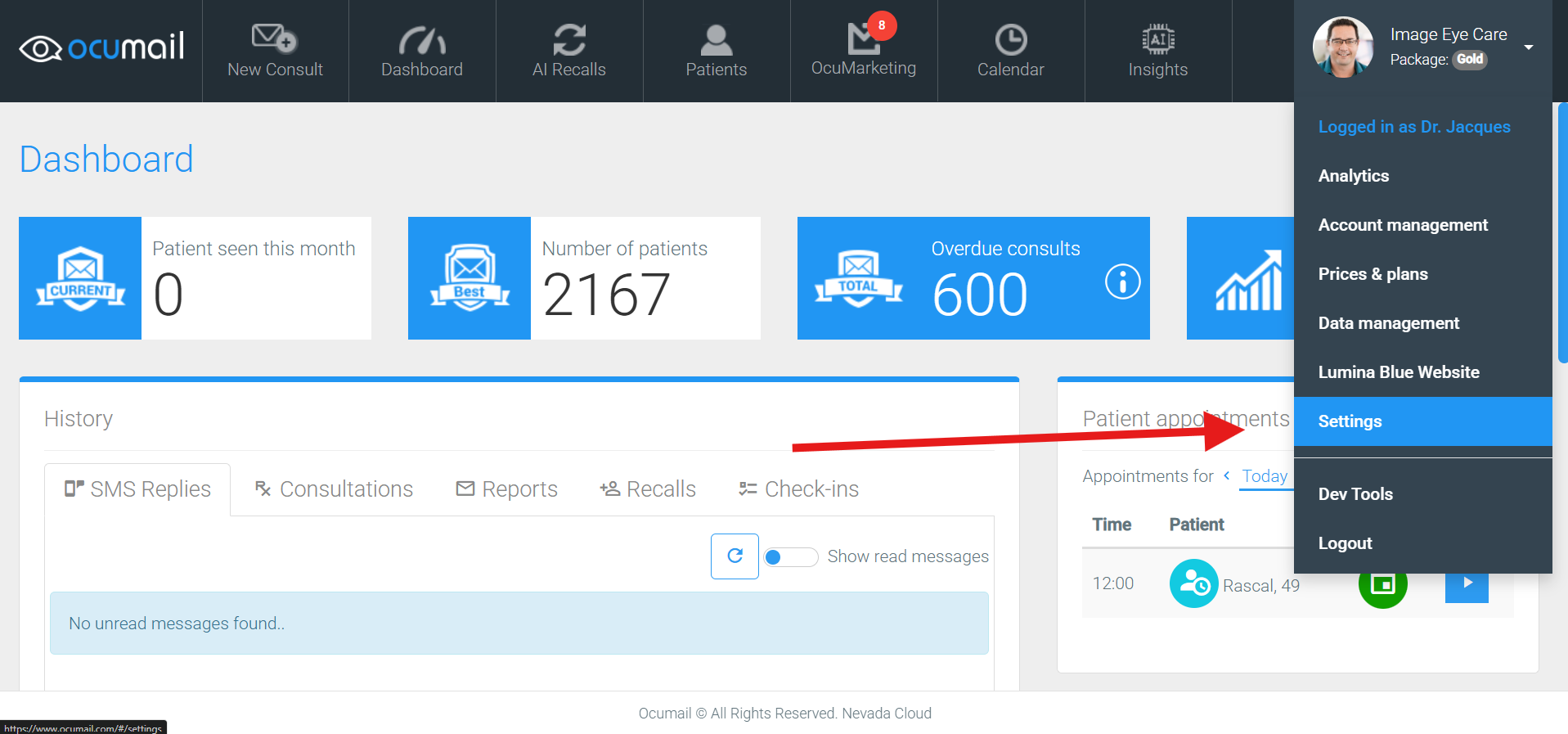
Task: Open Patients person icon
Action: click(717, 40)
